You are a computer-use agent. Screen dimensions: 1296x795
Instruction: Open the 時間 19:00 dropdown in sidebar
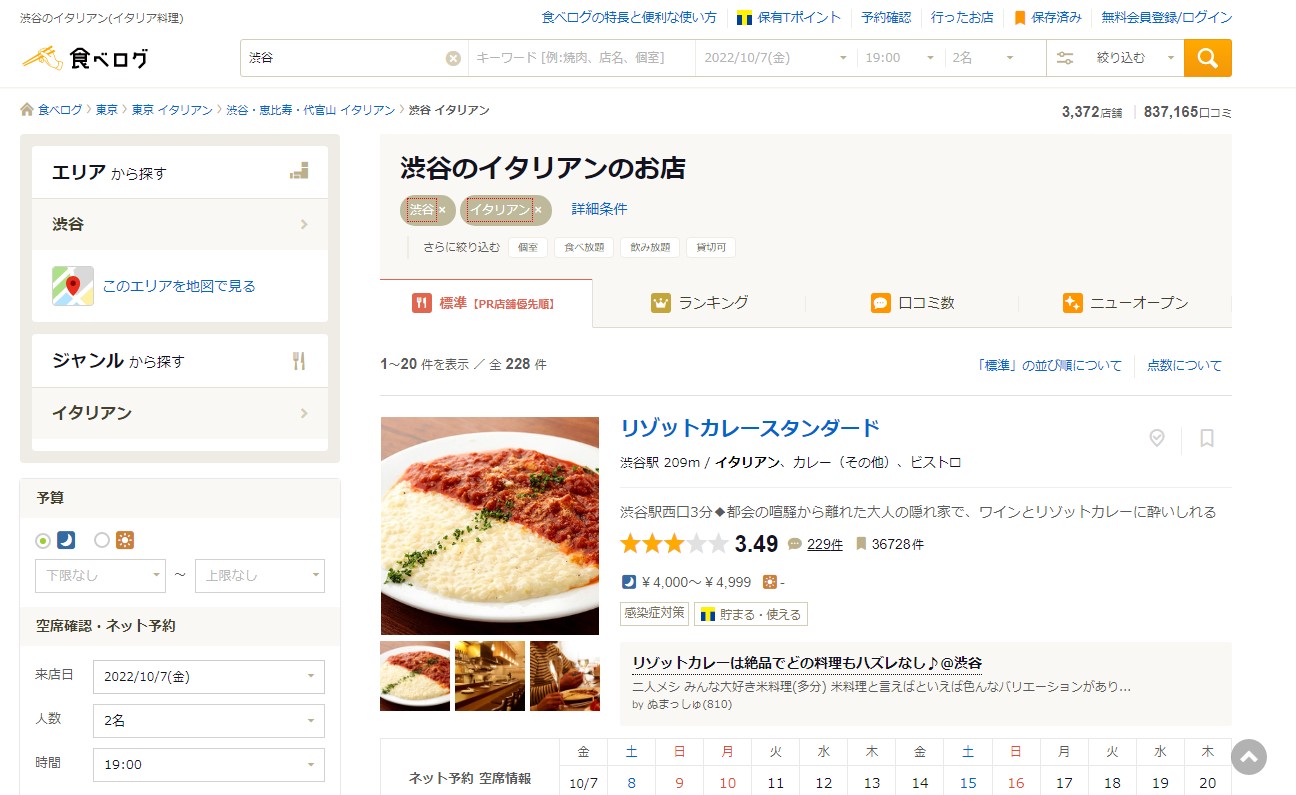tap(209, 765)
